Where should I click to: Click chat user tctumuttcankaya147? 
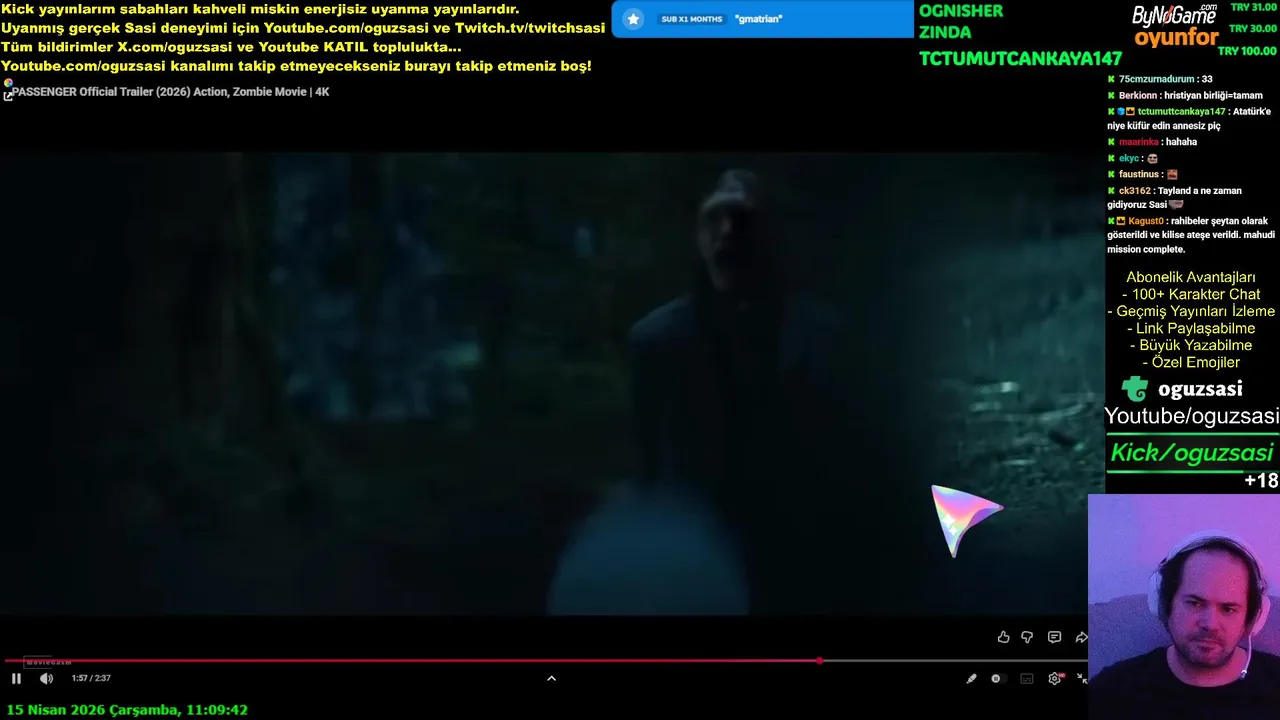point(1181,111)
